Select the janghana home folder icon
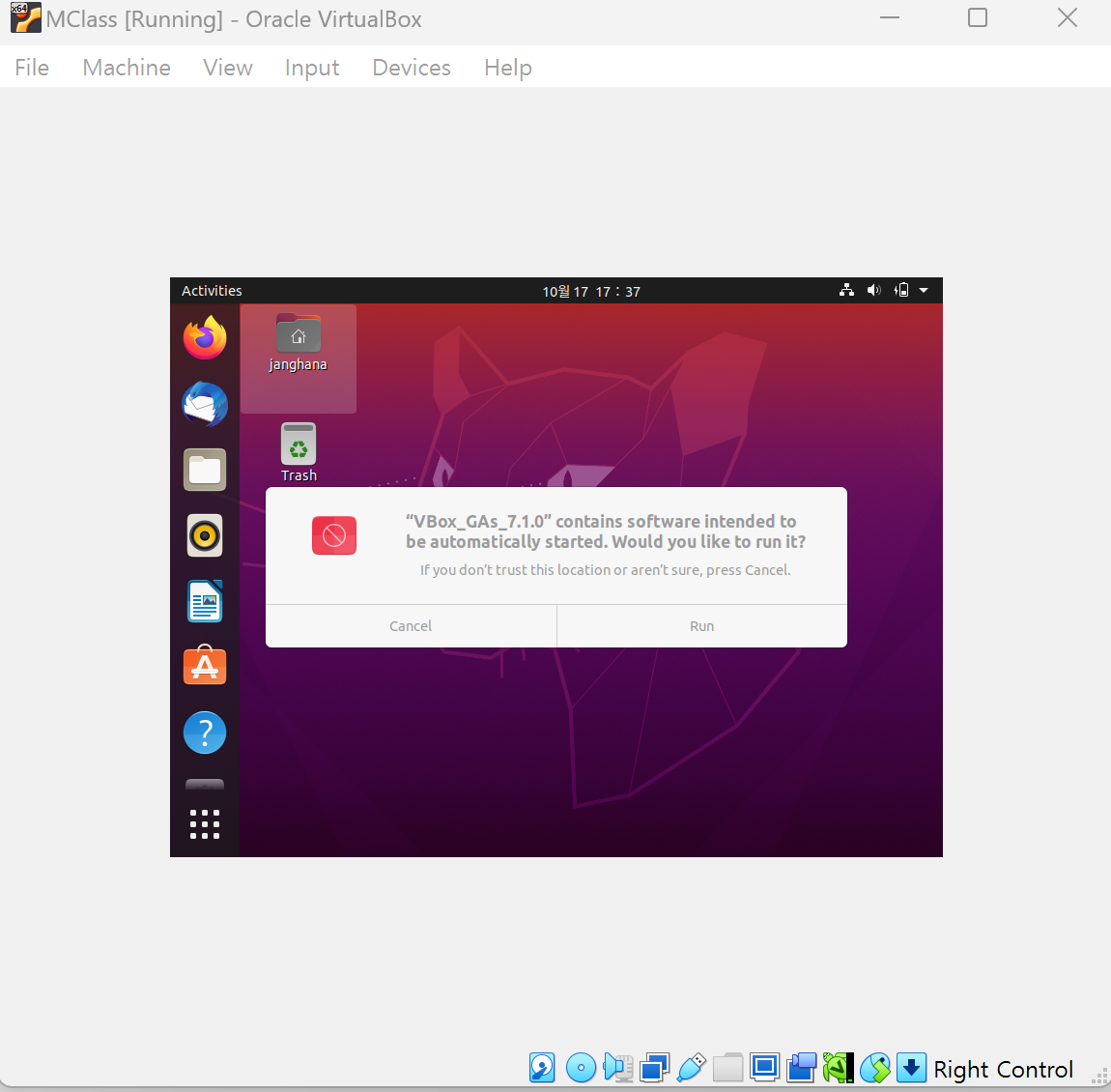Viewport: 1111px width, 1092px height. pyautogui.click(x=298, y=344)
